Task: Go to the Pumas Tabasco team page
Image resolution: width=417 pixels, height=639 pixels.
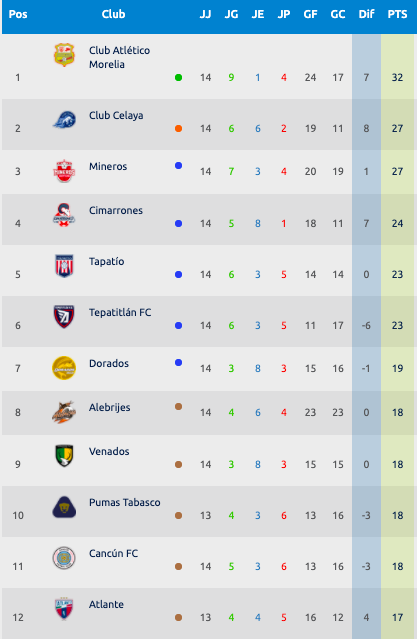Action: (x=125, y=502)
